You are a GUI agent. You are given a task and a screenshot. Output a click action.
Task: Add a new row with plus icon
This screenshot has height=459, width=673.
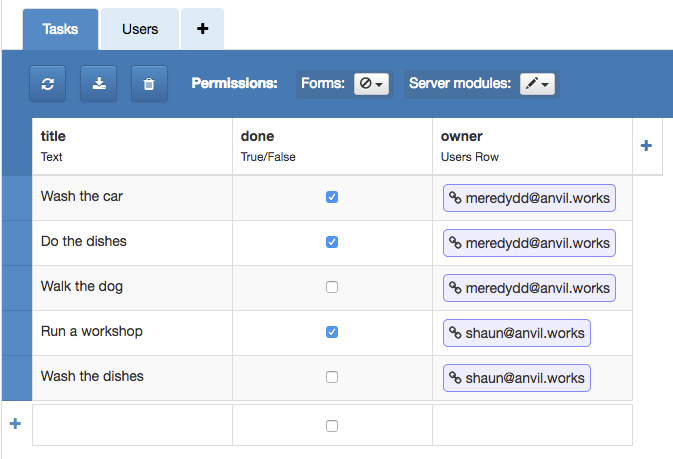click(15, 424)
